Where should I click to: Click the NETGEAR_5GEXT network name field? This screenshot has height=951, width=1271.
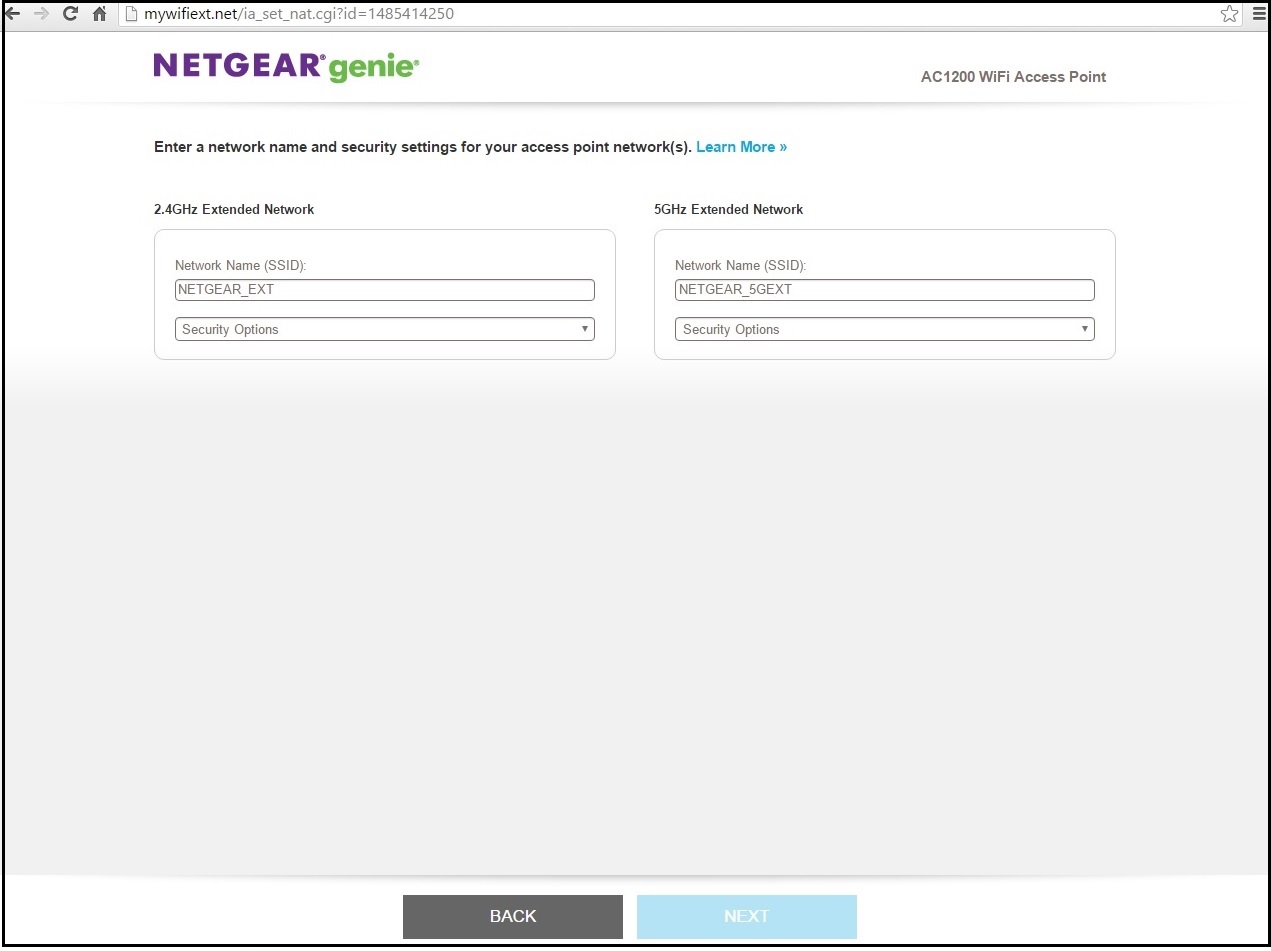pyautogui.click(x=884, y=290)
